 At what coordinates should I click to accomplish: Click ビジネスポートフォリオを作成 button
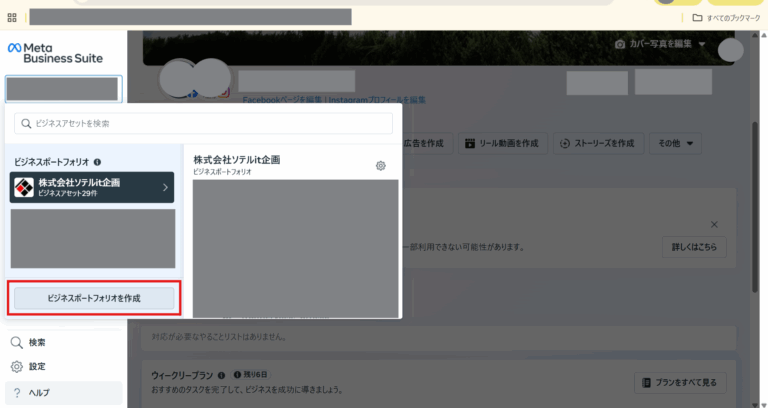(x=94, y=298)
